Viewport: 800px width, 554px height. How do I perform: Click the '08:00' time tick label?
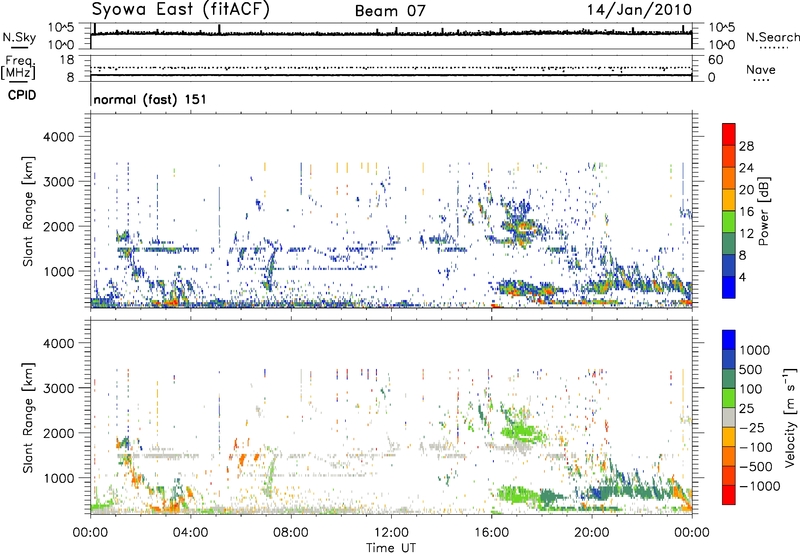pyautogui.click(x=291, y=533)
